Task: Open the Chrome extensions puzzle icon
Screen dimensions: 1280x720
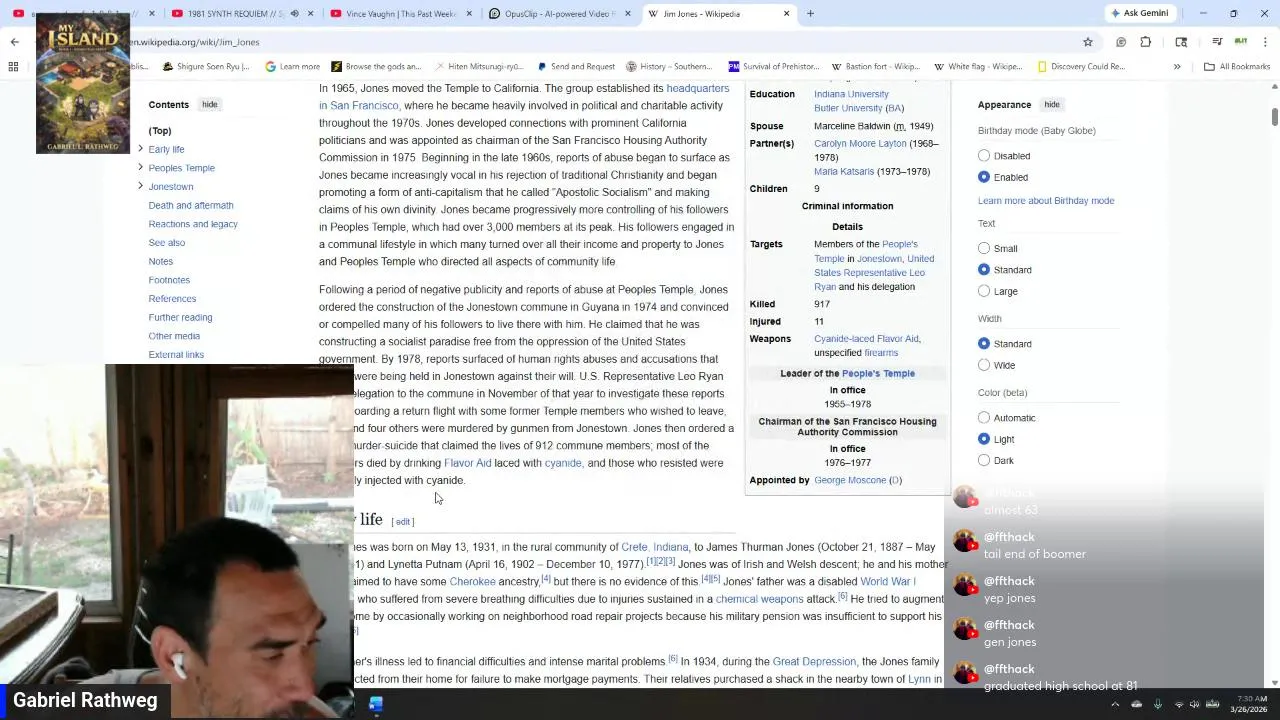Action: tap(1146, 42)
